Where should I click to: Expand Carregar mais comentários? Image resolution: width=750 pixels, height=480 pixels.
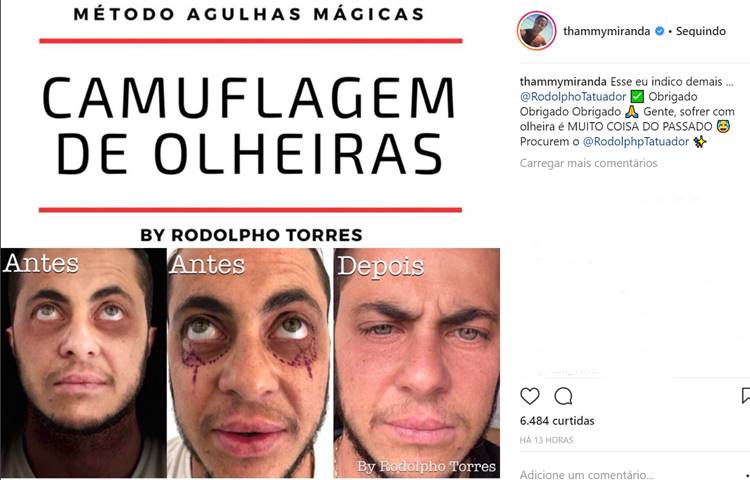point(588,163)
